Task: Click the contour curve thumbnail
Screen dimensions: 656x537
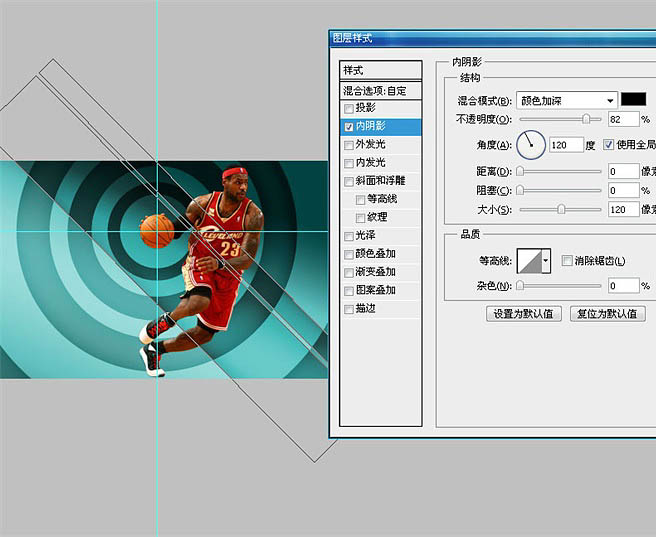Action: point(530,261)
